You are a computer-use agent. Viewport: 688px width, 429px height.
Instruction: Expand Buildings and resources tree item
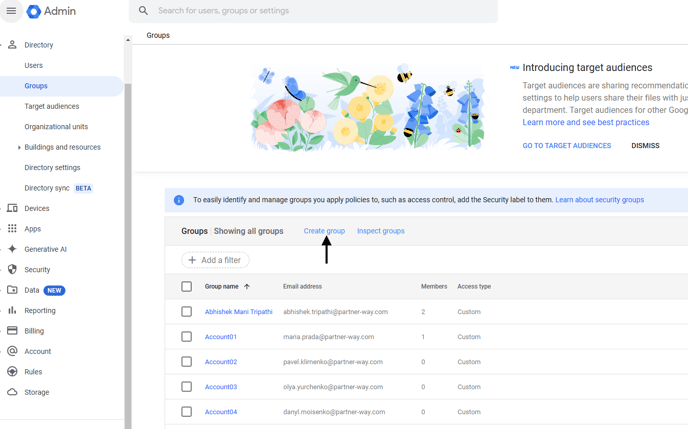tap(19, 147)
